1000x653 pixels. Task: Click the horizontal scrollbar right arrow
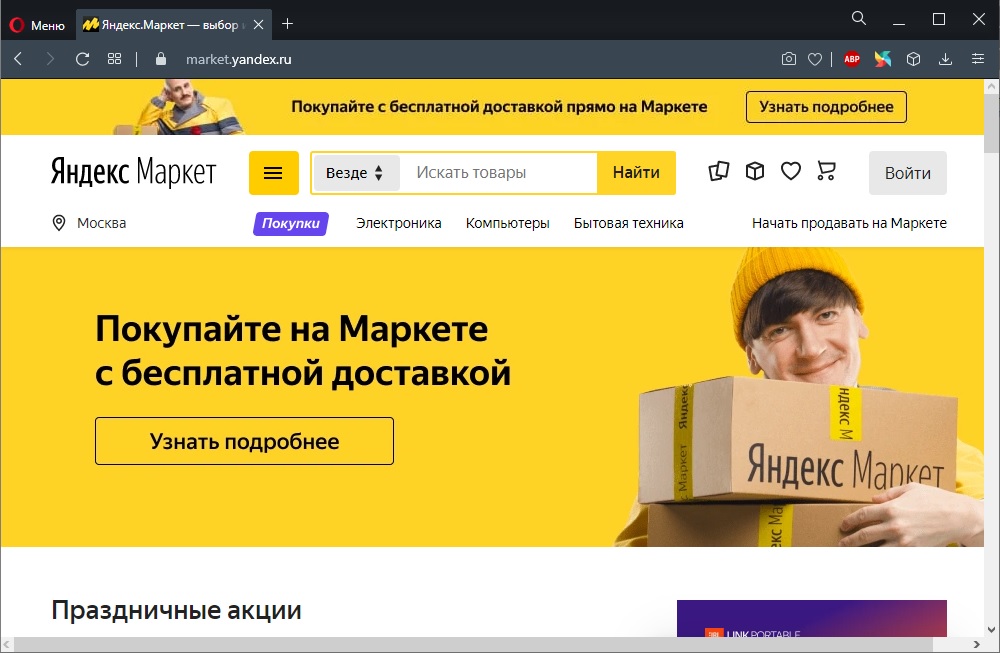pos(976,645)
